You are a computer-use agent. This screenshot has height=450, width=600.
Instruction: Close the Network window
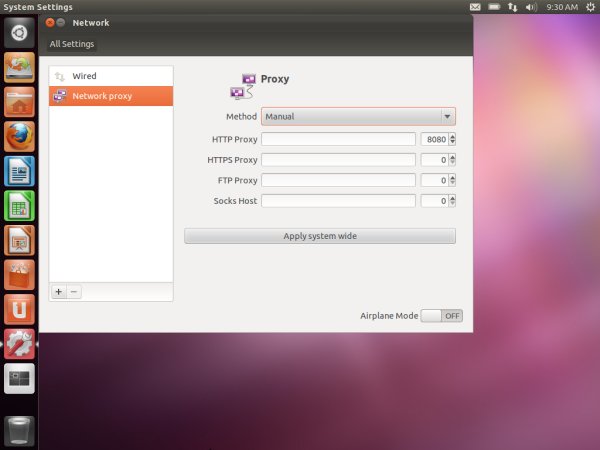coord(50,23)
